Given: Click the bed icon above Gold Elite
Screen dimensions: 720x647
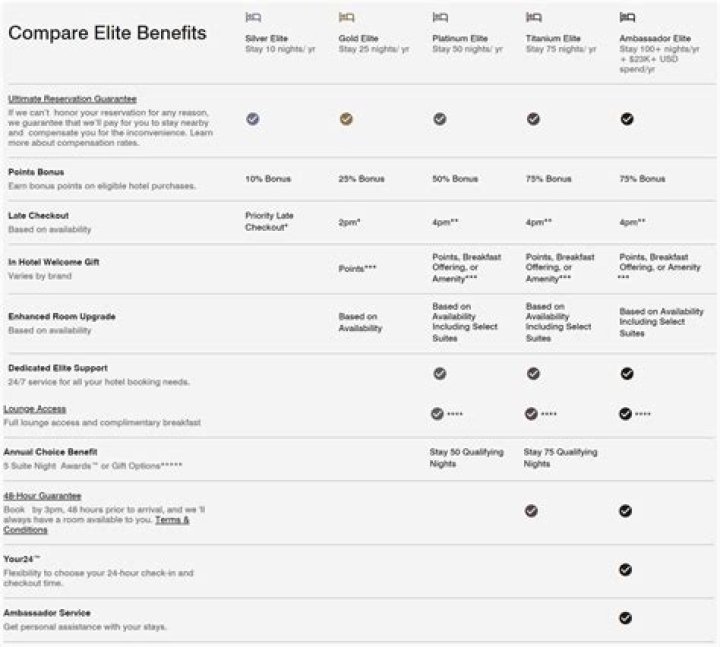Looking at the screenshot, I should (347, 17).
